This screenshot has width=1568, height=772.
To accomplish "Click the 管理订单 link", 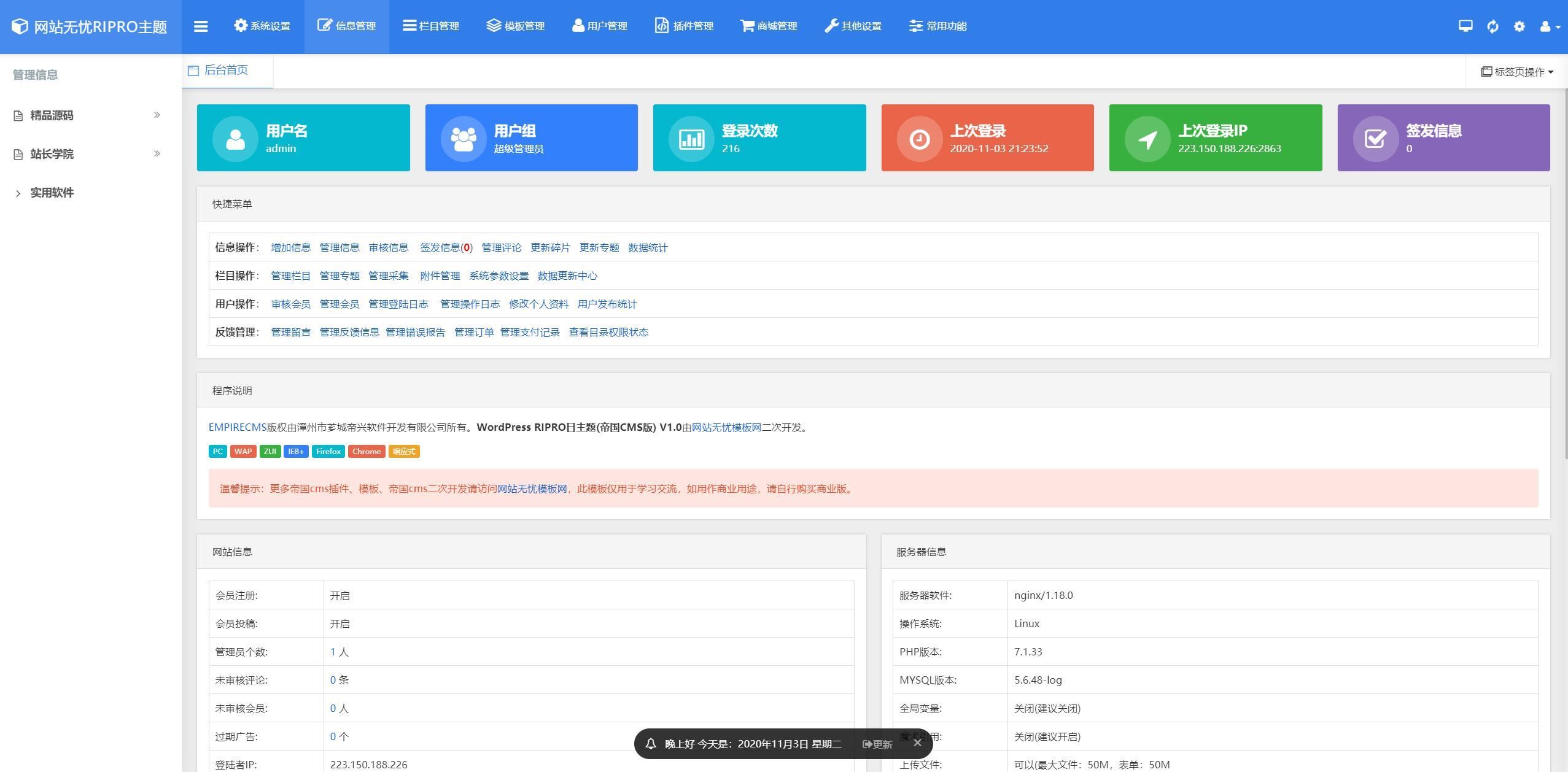I will click(x=474, y=332).
